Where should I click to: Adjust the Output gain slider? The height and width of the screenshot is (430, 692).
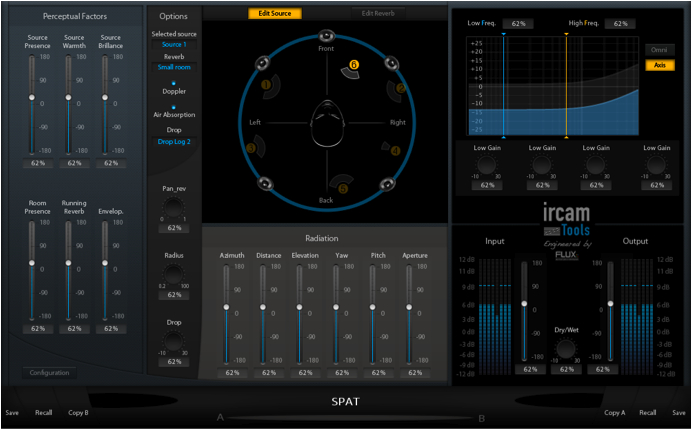(x=610, y=311)
